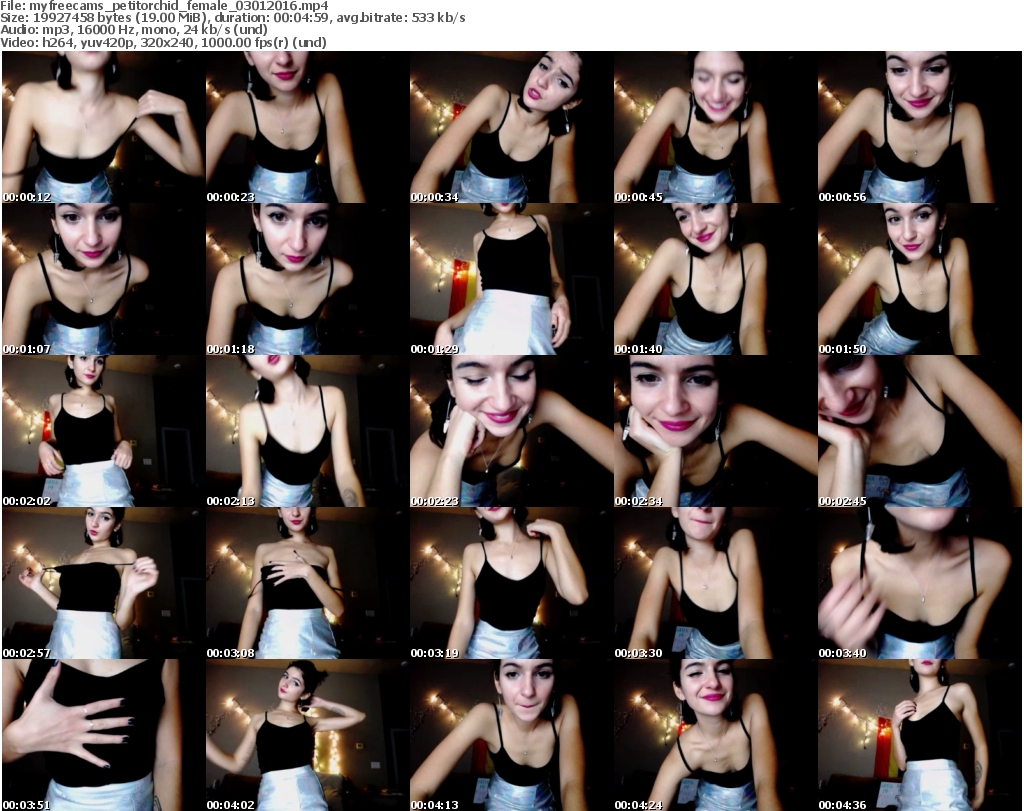Open the thumbnail at 00:02:23
Viewport: 1024px width, 811px height.
[511, 432]
